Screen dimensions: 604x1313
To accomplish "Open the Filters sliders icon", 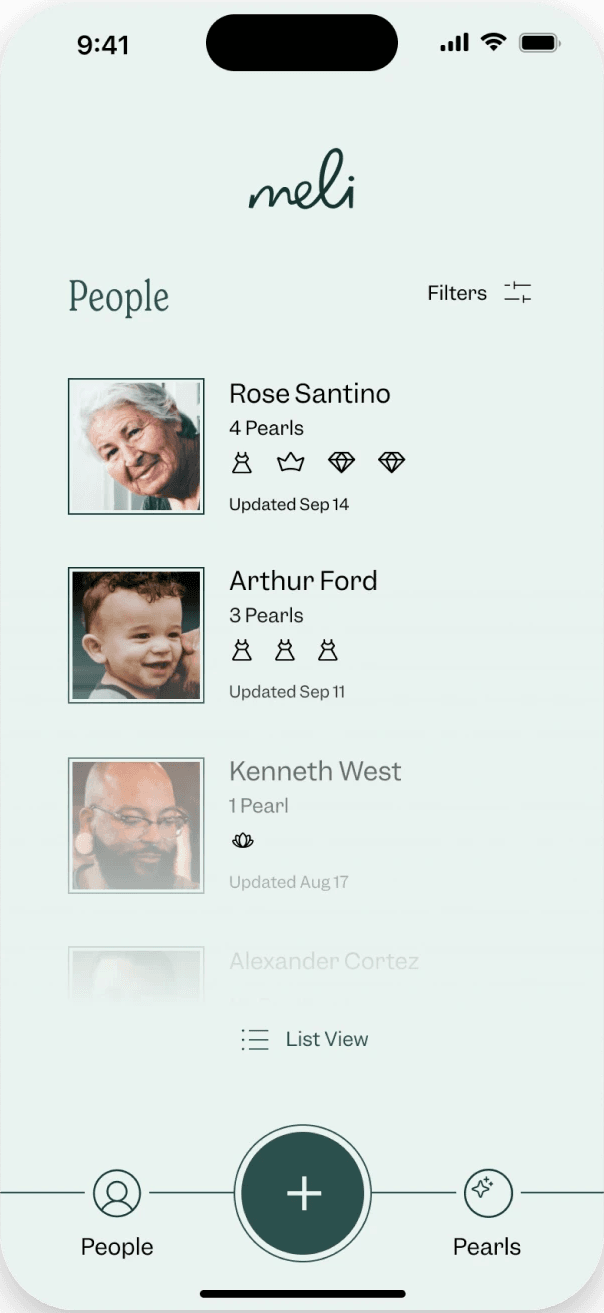I will tap(517, 292).
